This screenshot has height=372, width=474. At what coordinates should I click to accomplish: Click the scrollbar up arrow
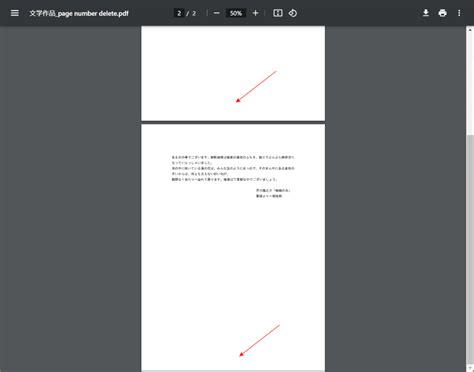pos(470,30)
